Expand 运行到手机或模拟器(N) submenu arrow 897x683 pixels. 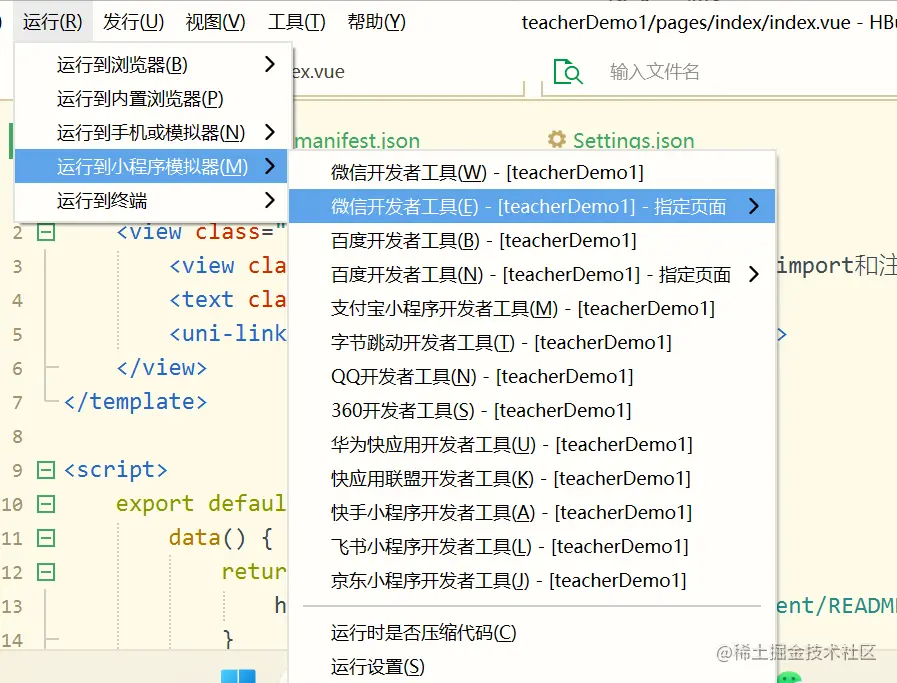[270, 132]
